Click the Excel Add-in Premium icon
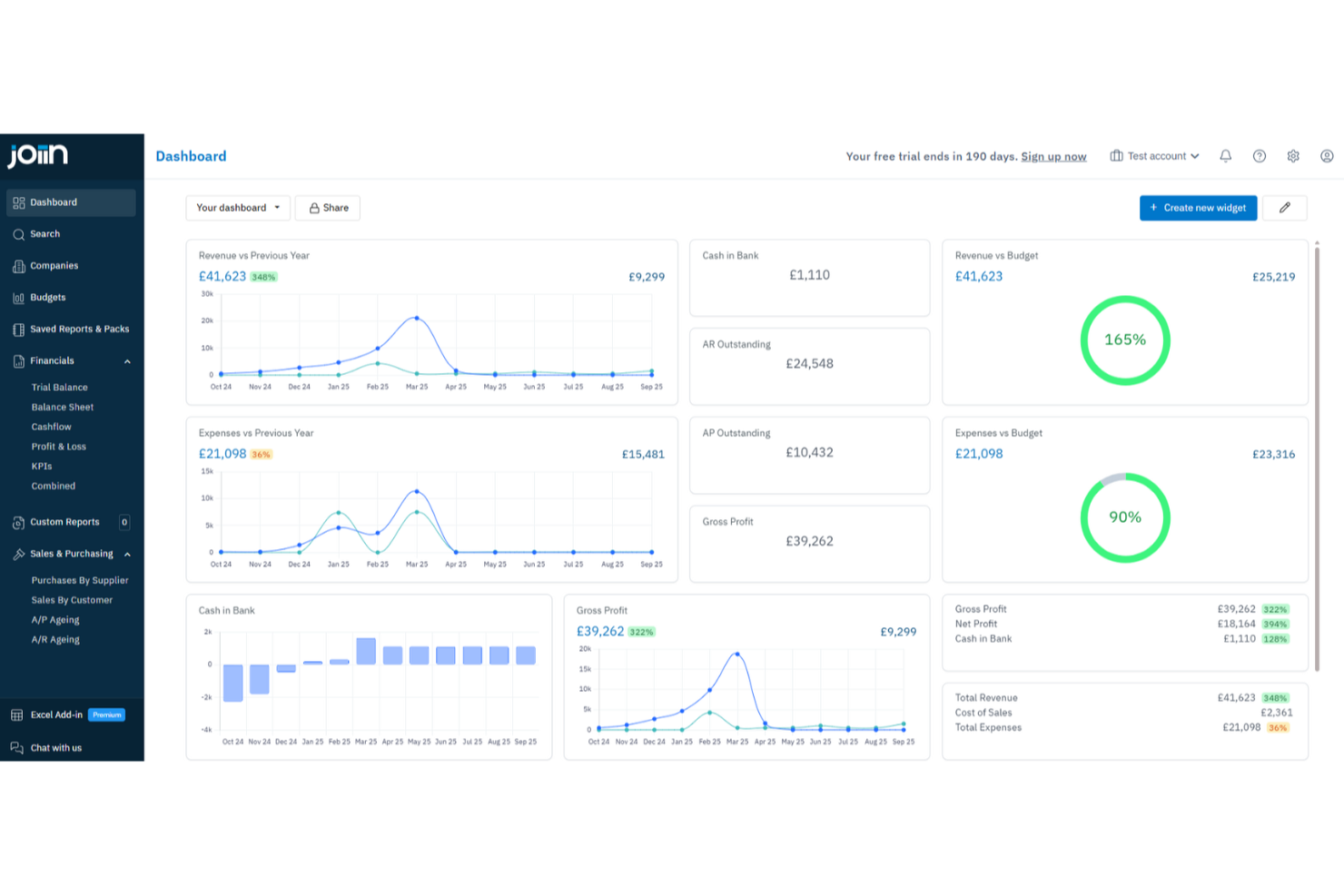The height and width of the screenshot is (896, 1344). 18,714
